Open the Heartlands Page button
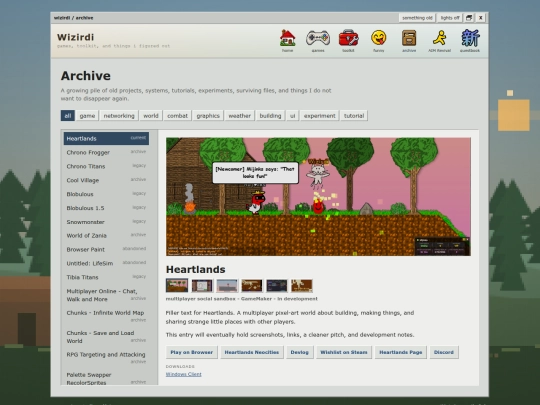The image size is (540, 405). (x=401, y=352)
